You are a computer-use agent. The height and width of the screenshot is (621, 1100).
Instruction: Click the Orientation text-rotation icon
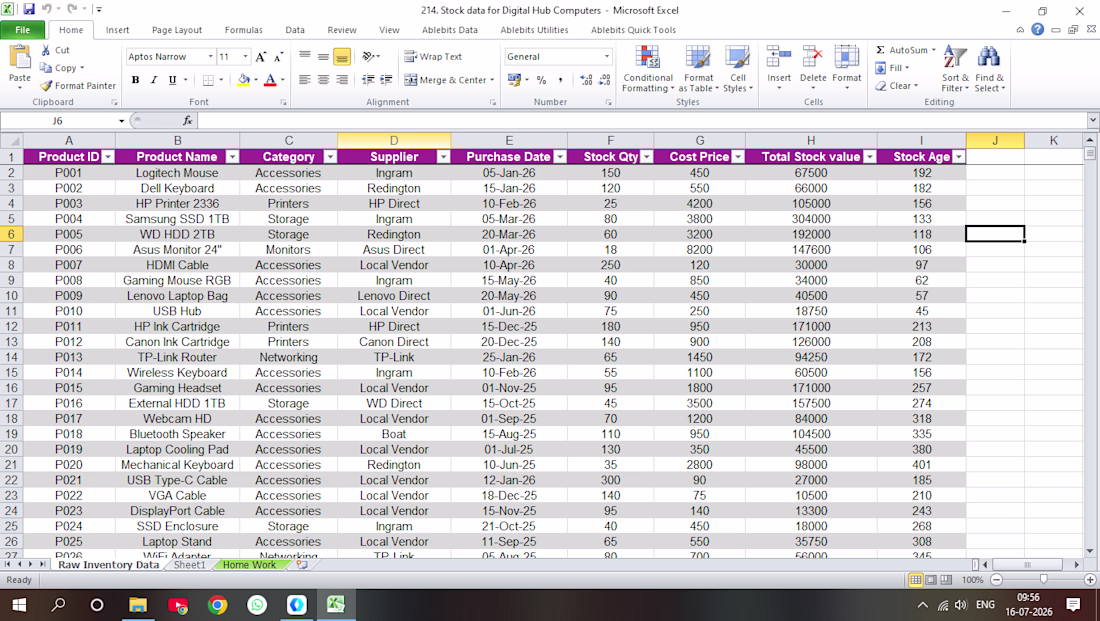[368, 57]
